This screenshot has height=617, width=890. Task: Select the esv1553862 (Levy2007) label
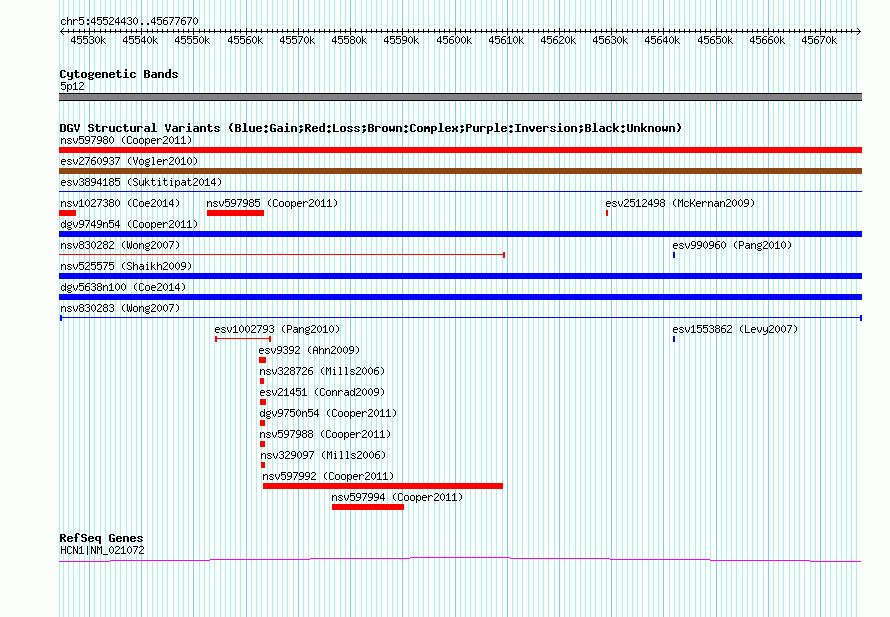tap(735, 329)
